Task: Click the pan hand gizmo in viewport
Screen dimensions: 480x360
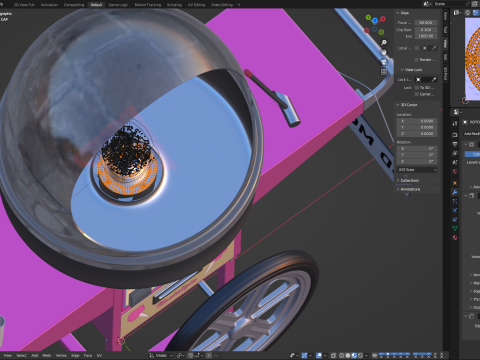Action: point(384,52)
